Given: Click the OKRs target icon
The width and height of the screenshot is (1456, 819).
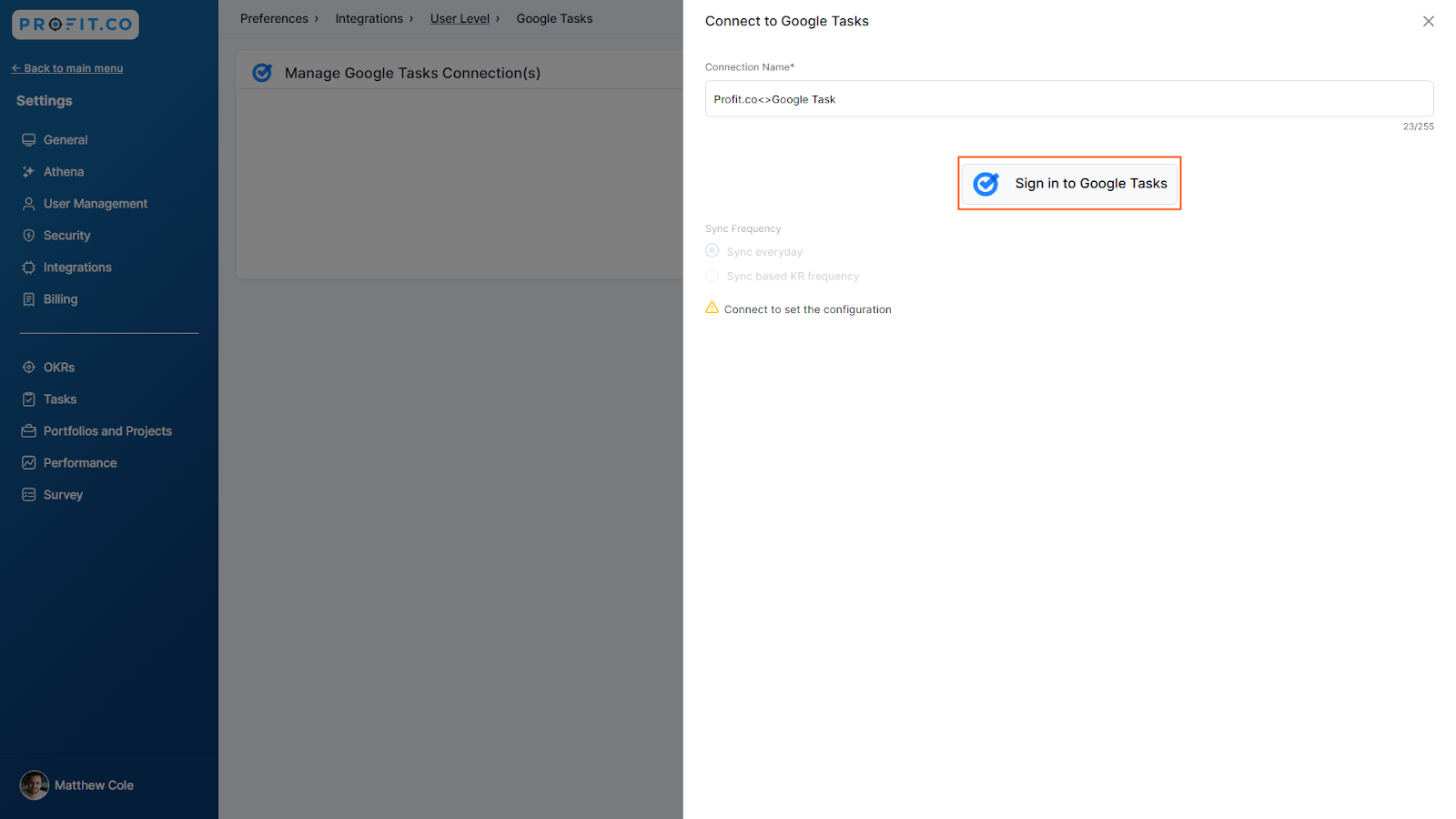Looking at the screenshot, I should pos(29,368).
